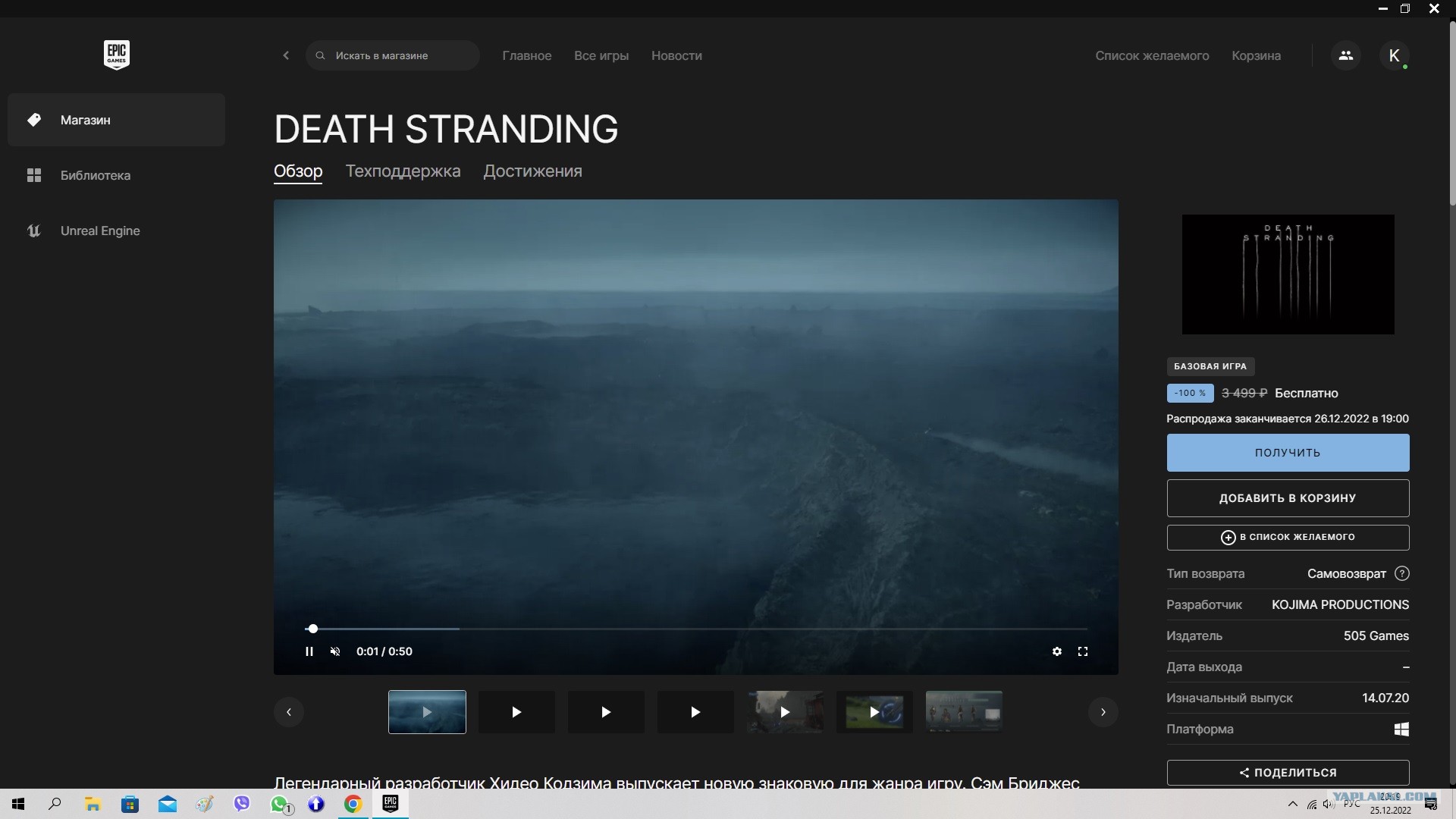1456x819 pixels.
Task: Show next media thumbnails
Action: 1103,712
